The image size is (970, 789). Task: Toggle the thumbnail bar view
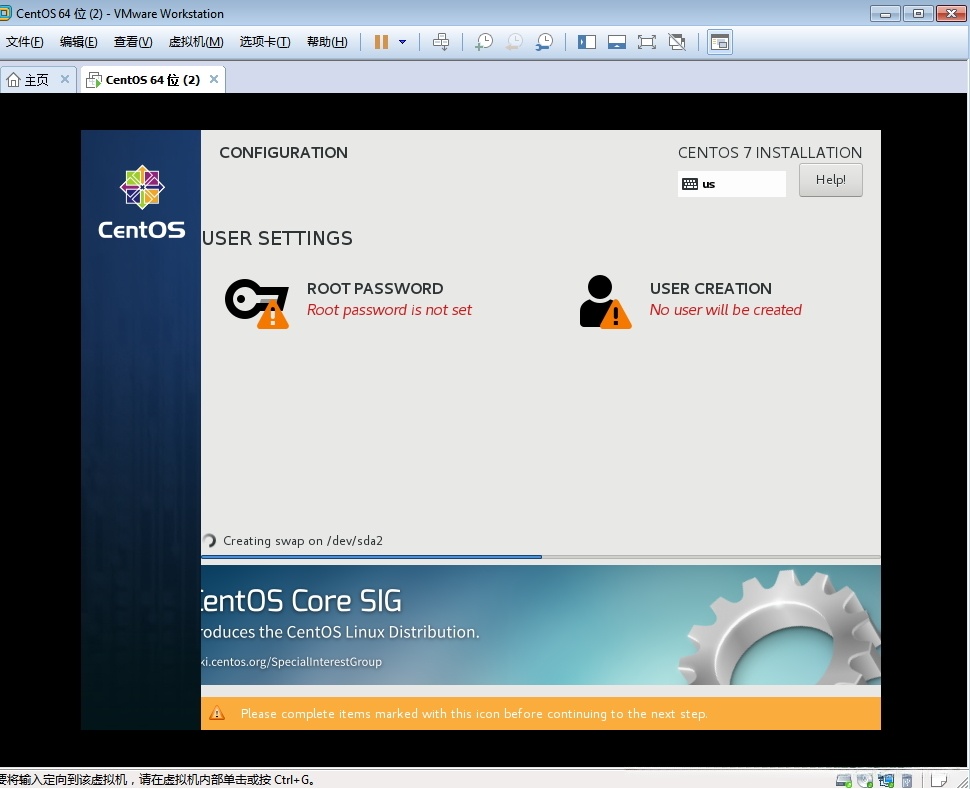pos(617,42)
